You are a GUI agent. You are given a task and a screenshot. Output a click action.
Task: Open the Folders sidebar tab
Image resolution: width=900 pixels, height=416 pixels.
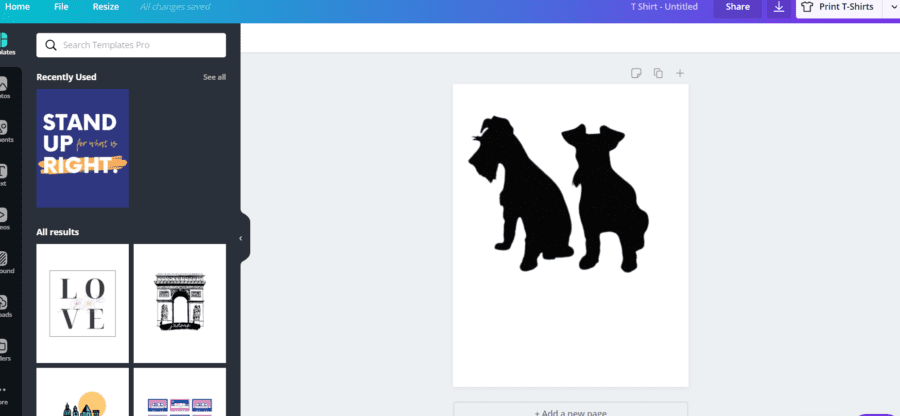[5, 351]
